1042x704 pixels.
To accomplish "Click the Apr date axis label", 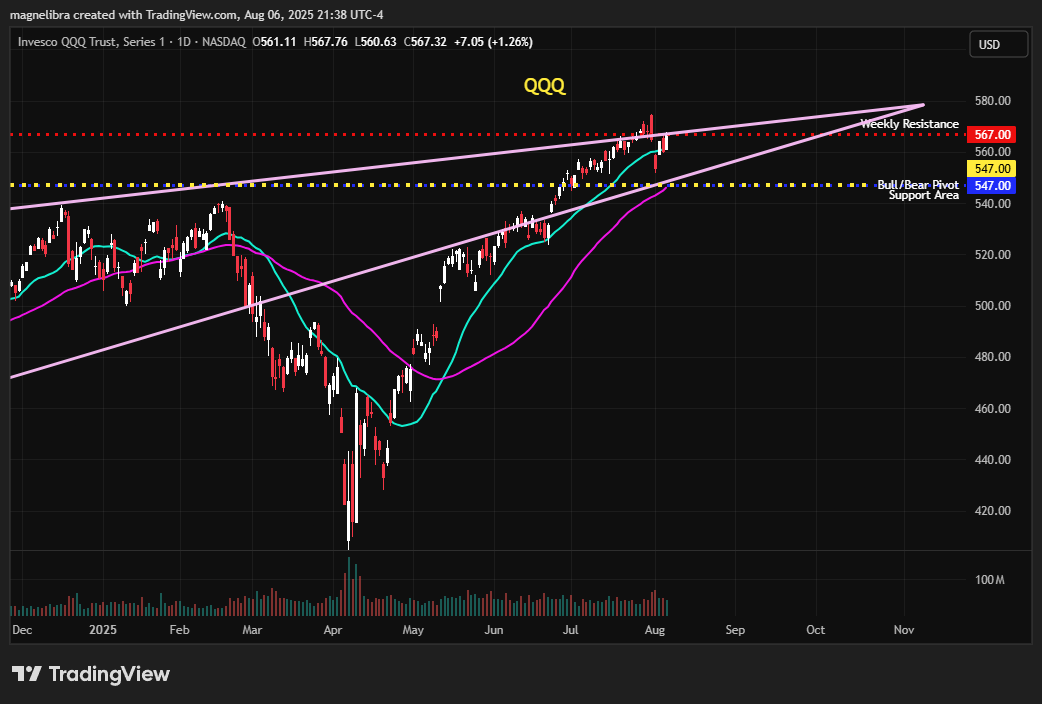I will 333,630.
